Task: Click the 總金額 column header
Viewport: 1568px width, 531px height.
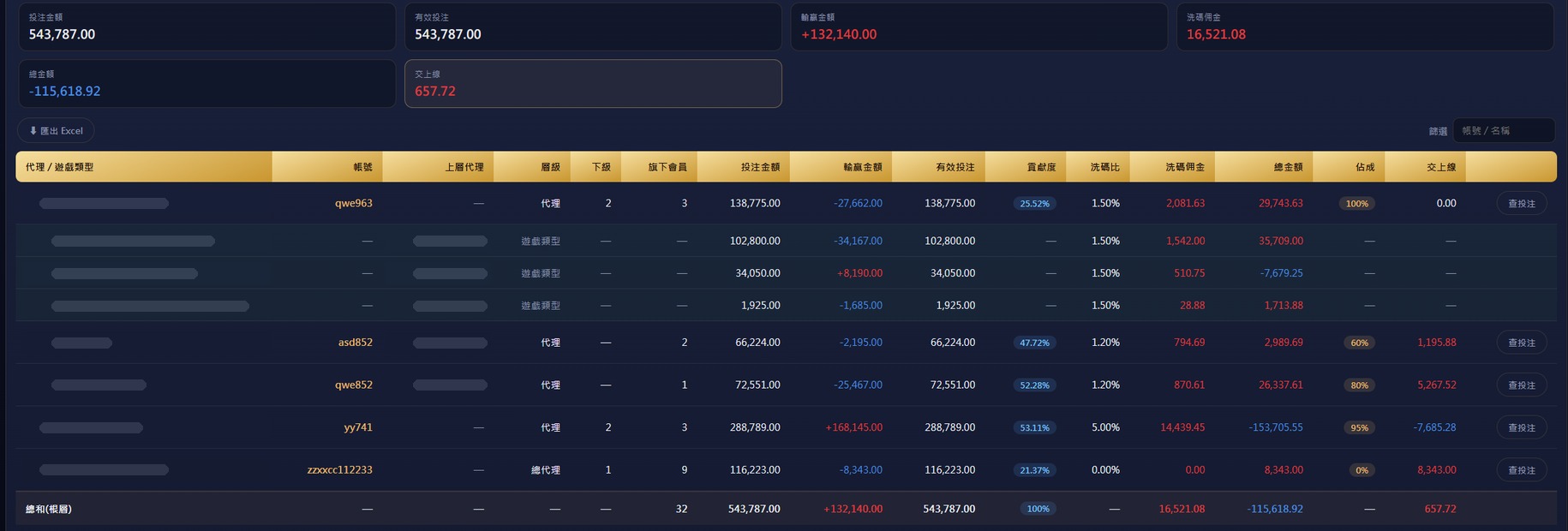Action: [1263, 167]
